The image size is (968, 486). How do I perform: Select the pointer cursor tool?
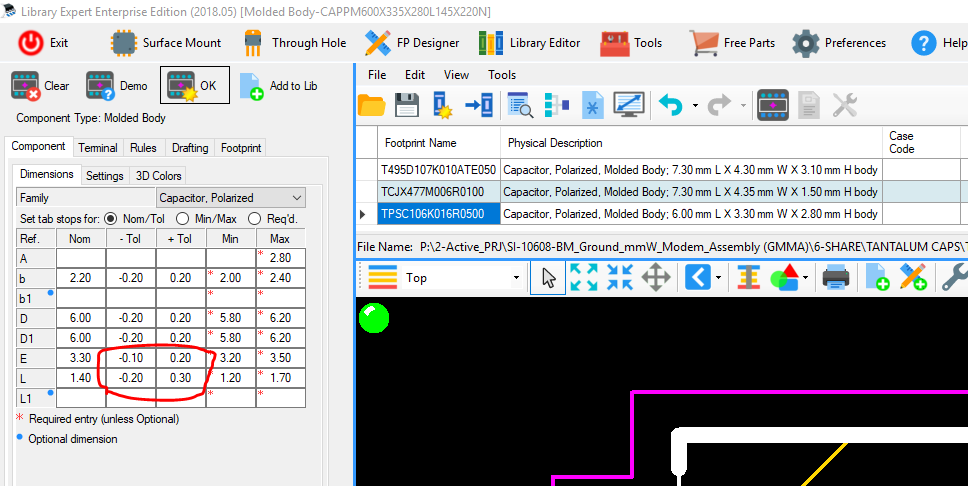[x=548, y=277]
